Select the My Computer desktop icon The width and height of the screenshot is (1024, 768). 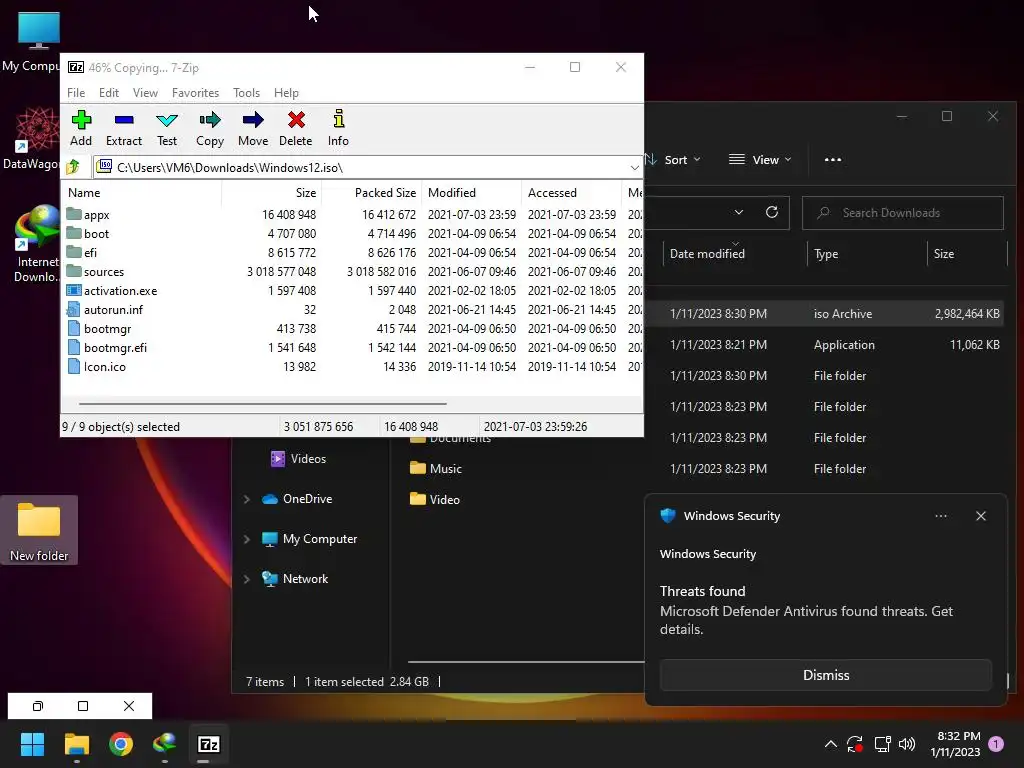pos(34,41)
